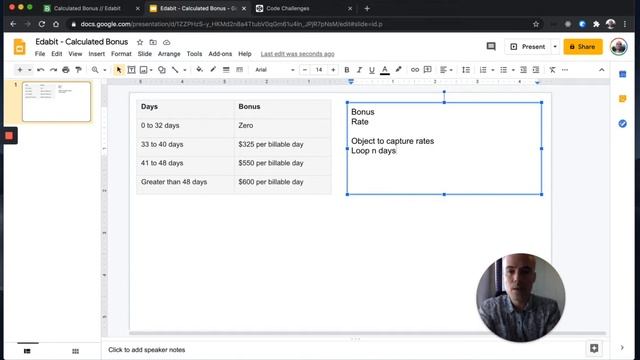
Task: Switch to grid view of slides
Action: click(x=75, y=351)
